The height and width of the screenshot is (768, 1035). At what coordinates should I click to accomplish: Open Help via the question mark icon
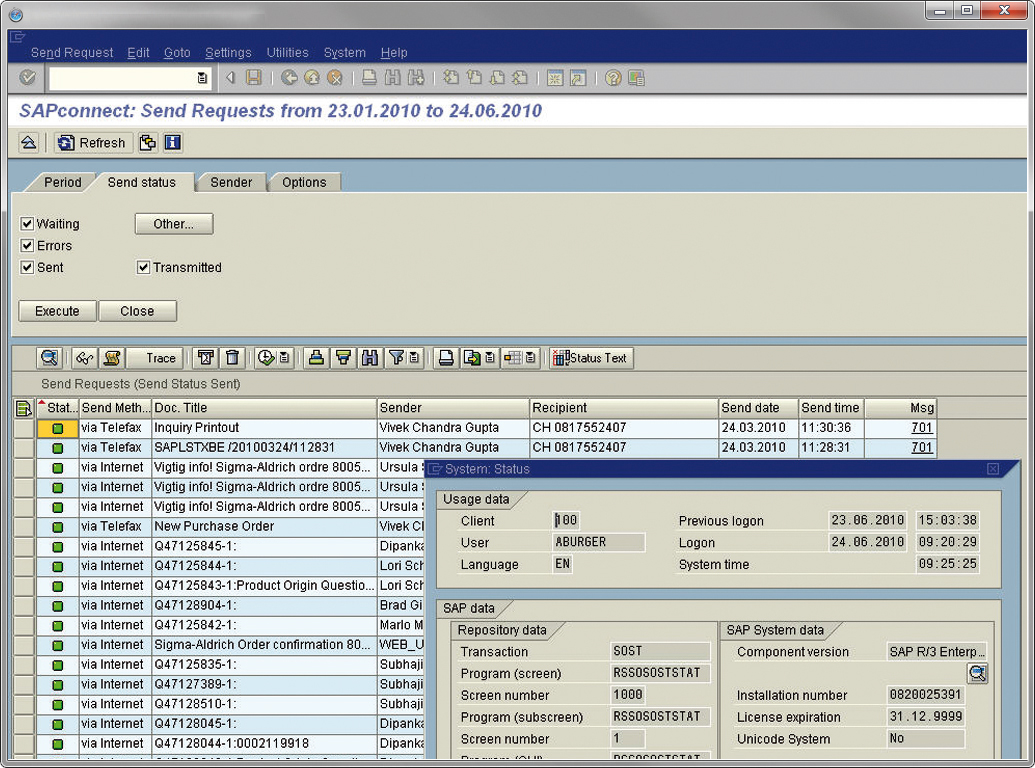(613, 78)
